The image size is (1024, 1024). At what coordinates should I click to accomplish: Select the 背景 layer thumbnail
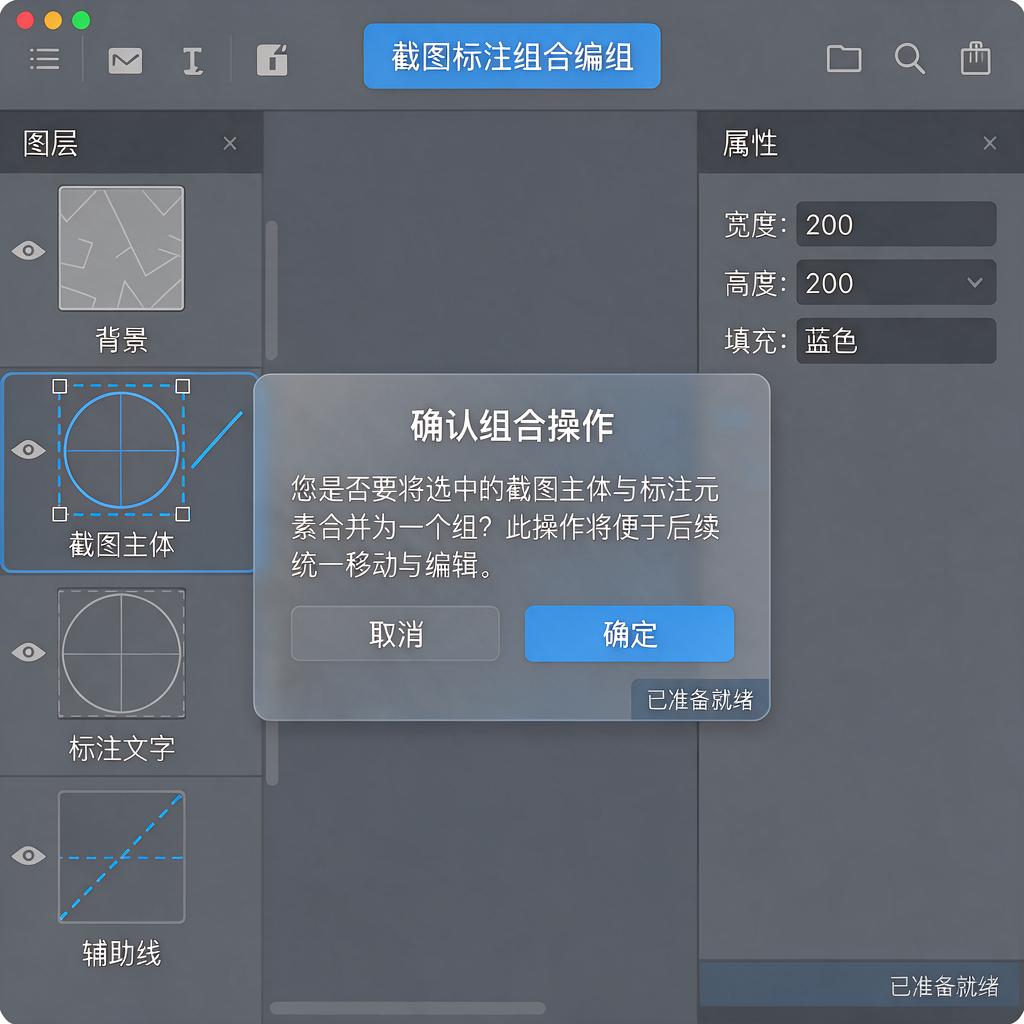click(121, 248)
